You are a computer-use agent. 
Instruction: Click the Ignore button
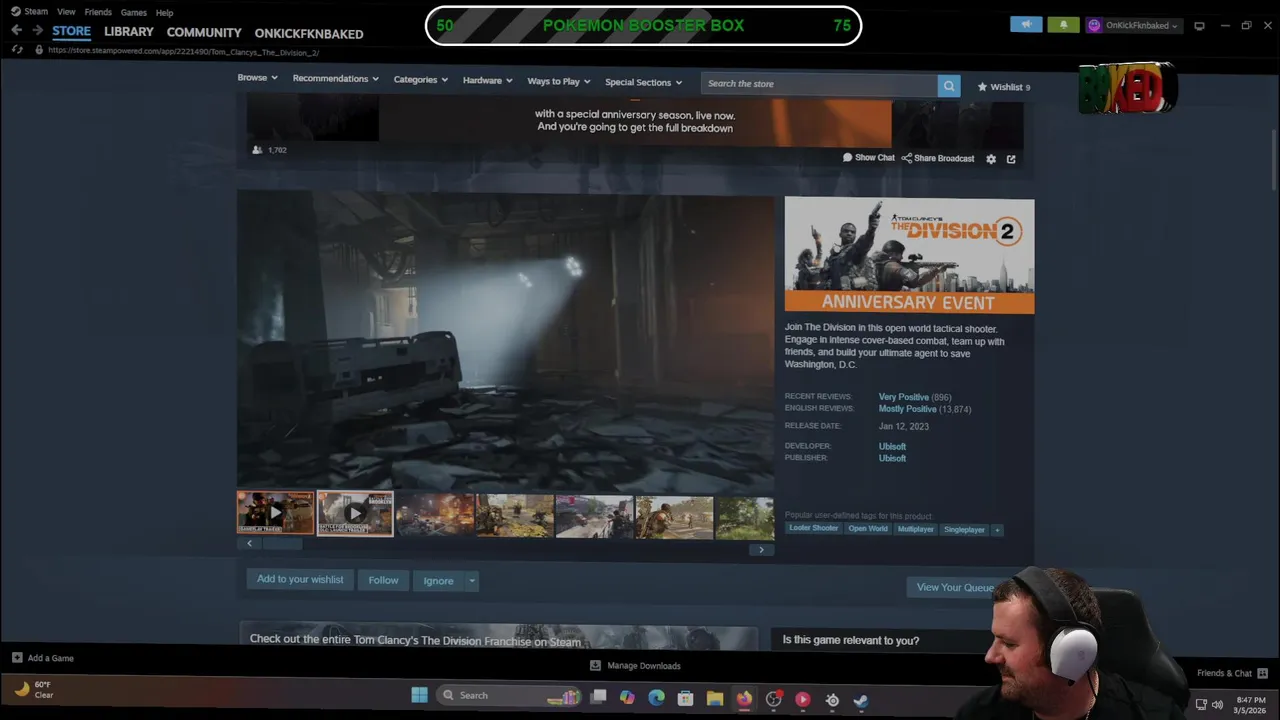[438, 581]
